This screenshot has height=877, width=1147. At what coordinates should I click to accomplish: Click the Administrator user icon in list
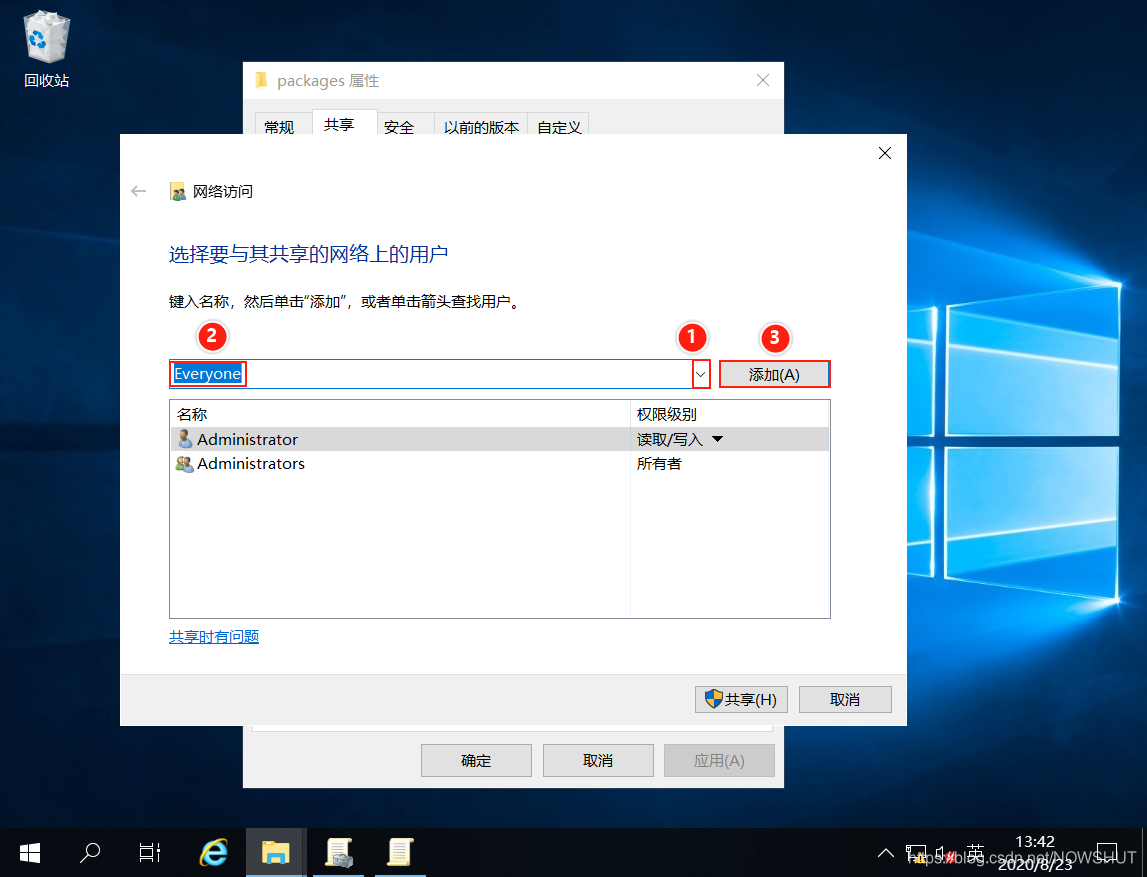coord(185,439)
